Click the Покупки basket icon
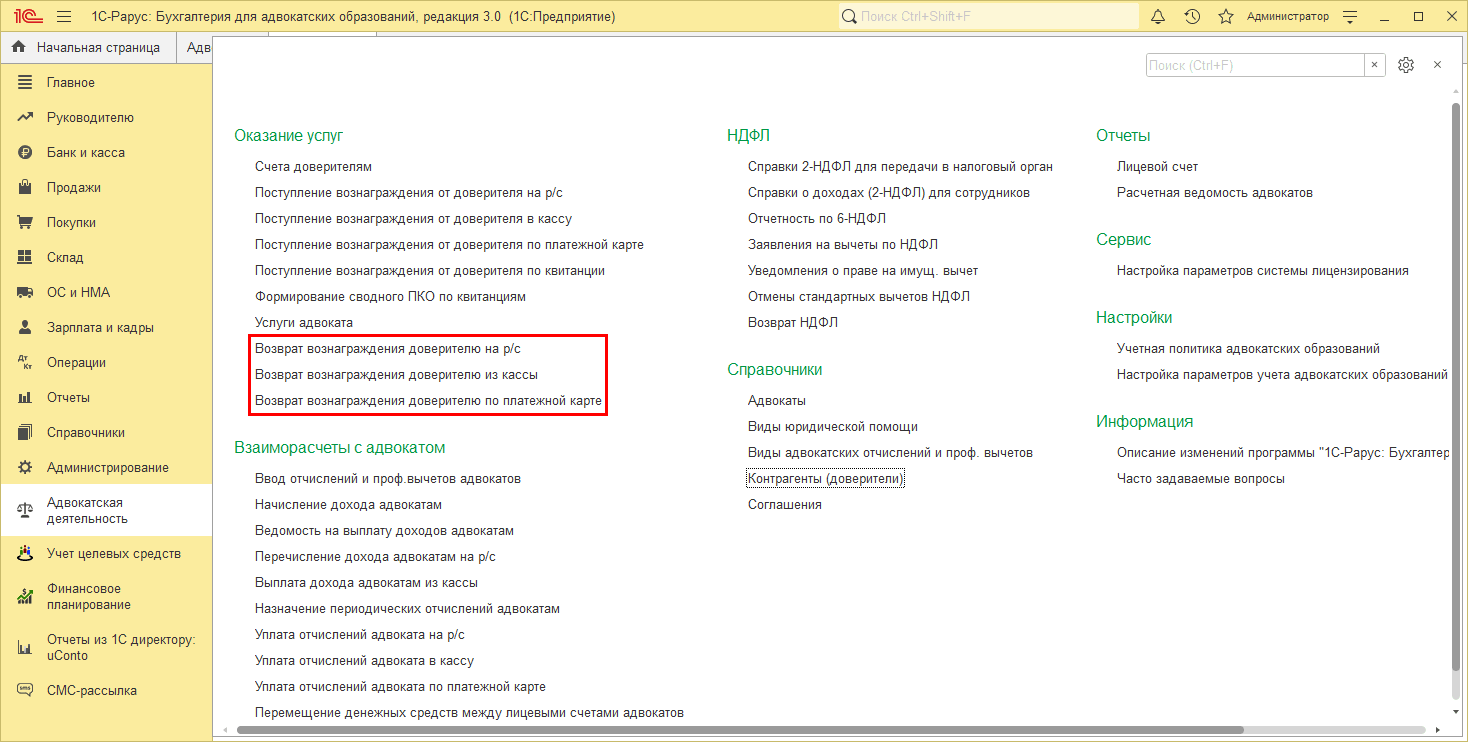 pyautogui.click(x=26, y=222)
